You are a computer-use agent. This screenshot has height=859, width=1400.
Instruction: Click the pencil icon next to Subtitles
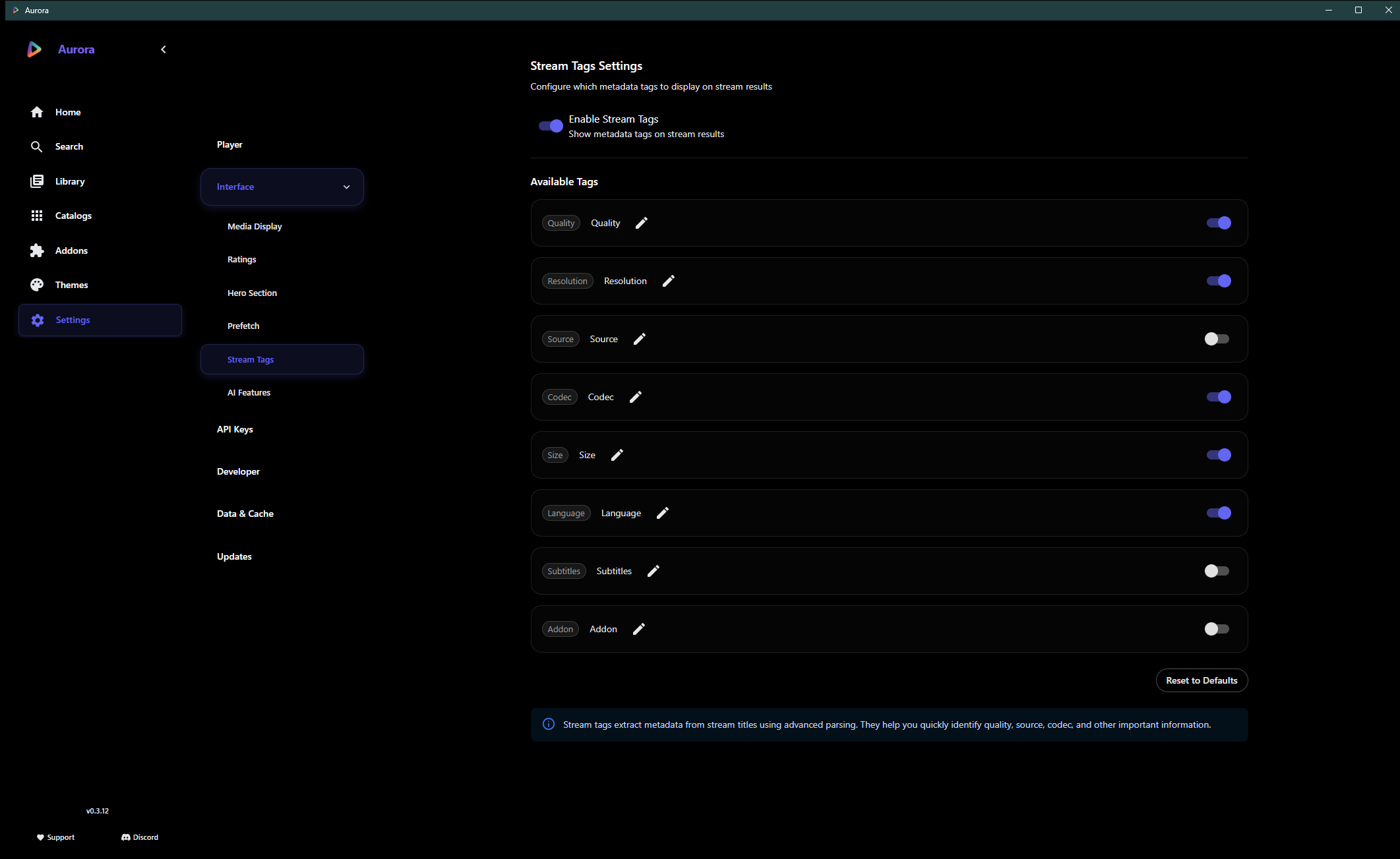point(653,571)
